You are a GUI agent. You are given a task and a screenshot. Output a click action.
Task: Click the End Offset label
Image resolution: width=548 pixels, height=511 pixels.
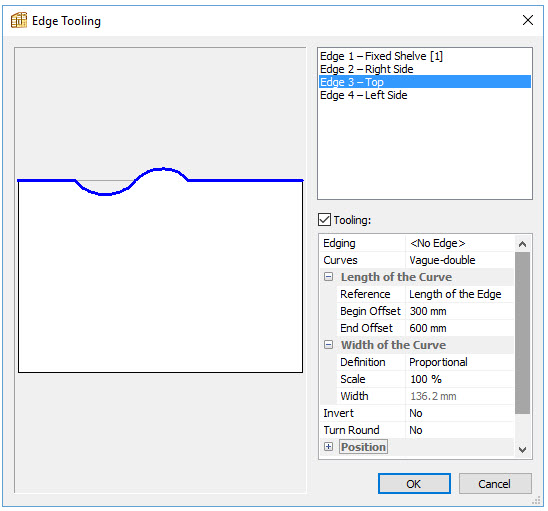coord(367,328)
